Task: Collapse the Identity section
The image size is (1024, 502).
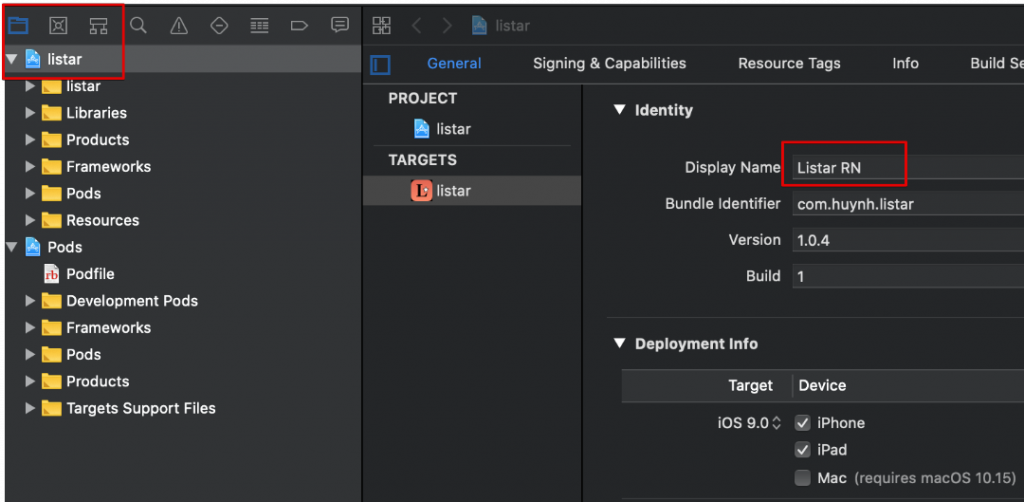Action: [x=620, y=110]
